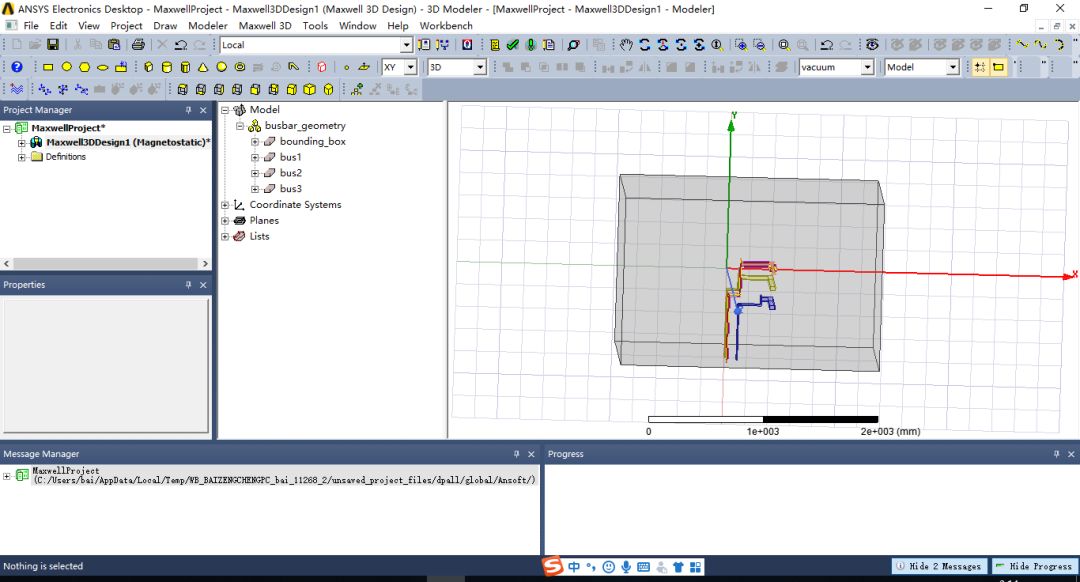Select the Draw Circle tool
This screenshot has height=582, width=1080.
[x=67, y=67]
